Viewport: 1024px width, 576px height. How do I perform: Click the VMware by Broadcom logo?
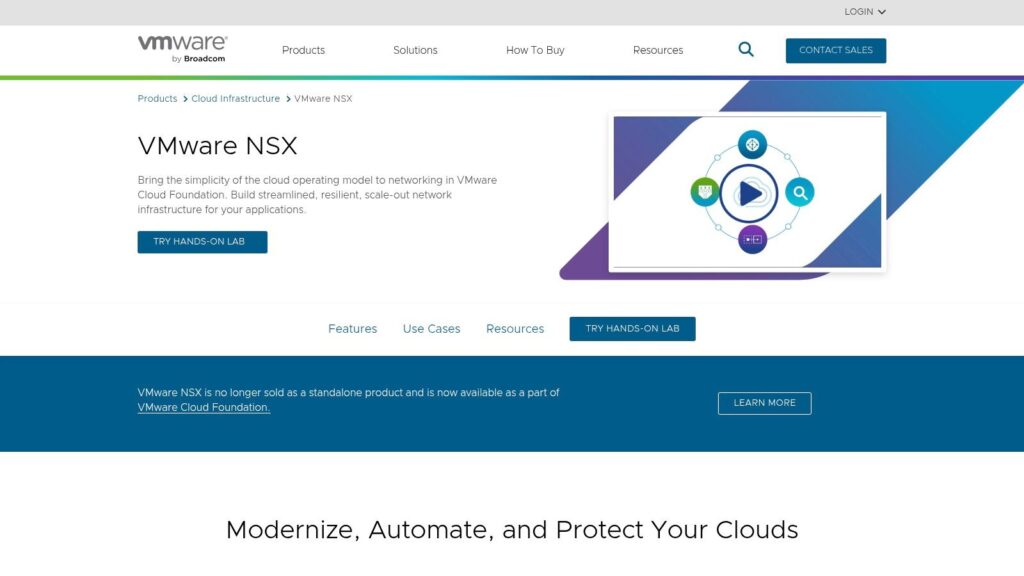(182, 49)
